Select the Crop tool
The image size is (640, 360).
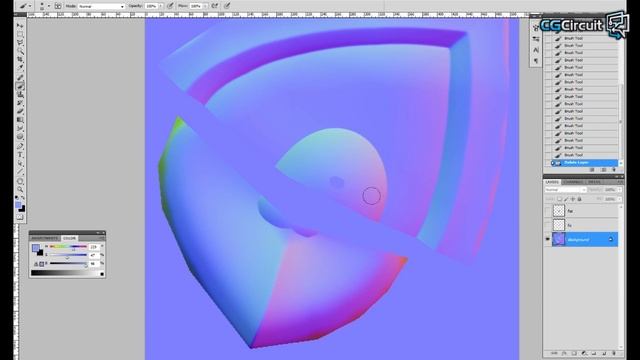pos(20,60)
